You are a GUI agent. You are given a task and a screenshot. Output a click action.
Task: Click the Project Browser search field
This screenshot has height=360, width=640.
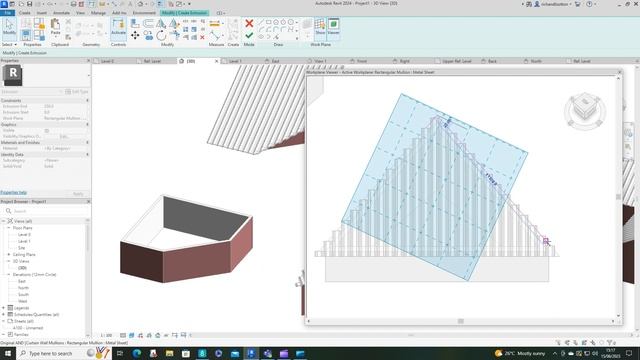(45, 211)
